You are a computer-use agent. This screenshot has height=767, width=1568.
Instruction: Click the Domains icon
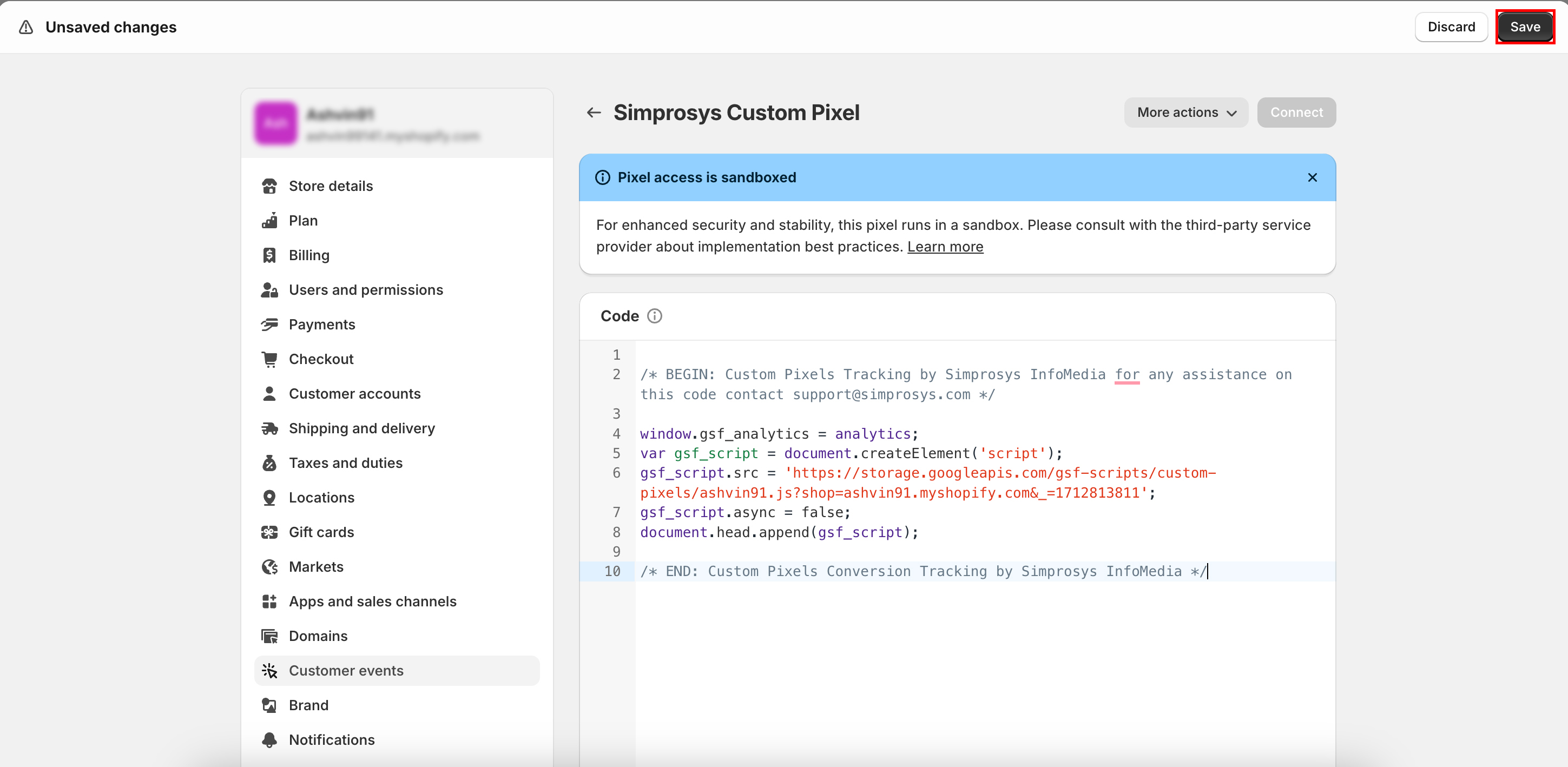[x=269, y=637]
